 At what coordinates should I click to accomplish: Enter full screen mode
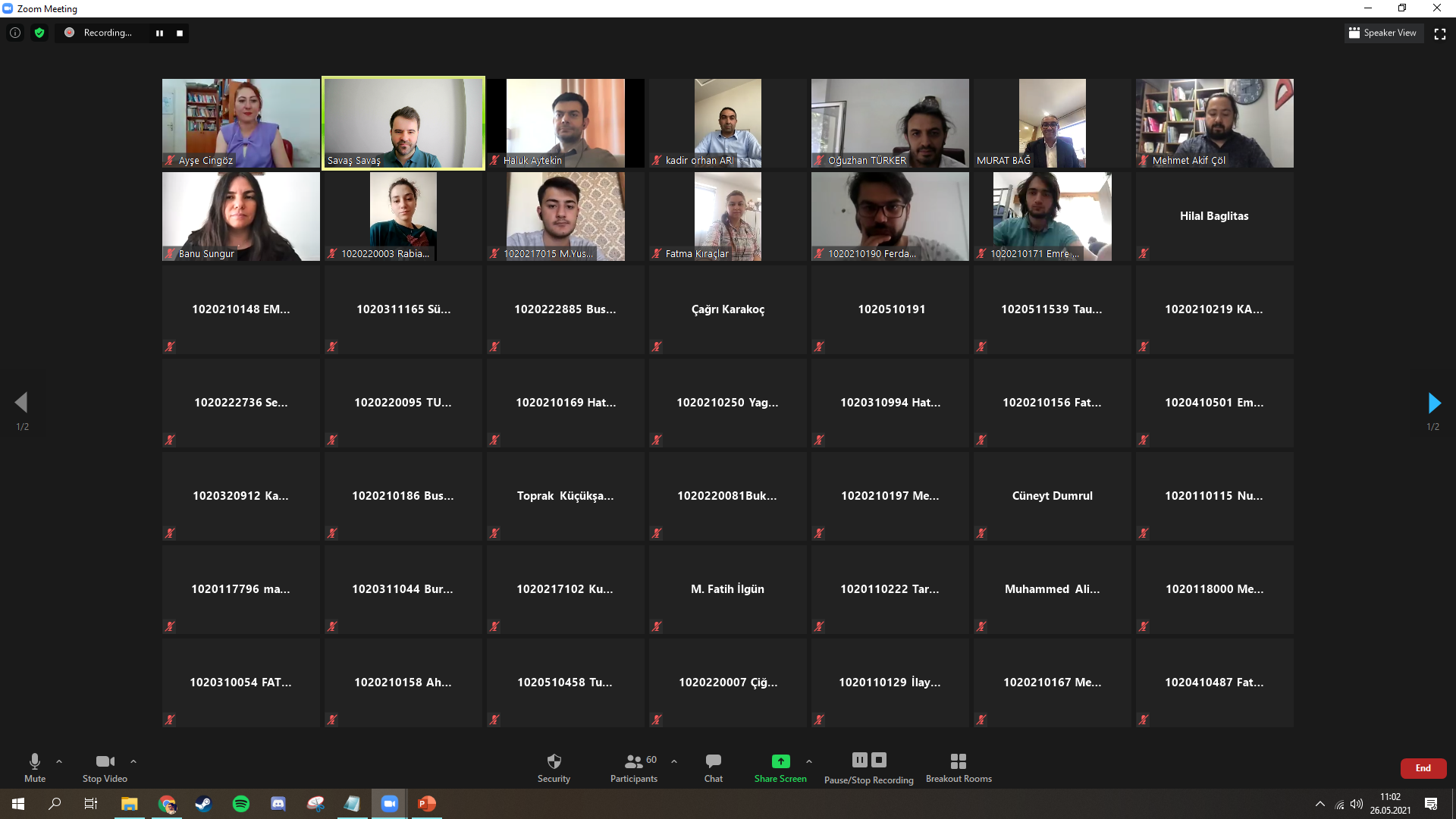1440,33
